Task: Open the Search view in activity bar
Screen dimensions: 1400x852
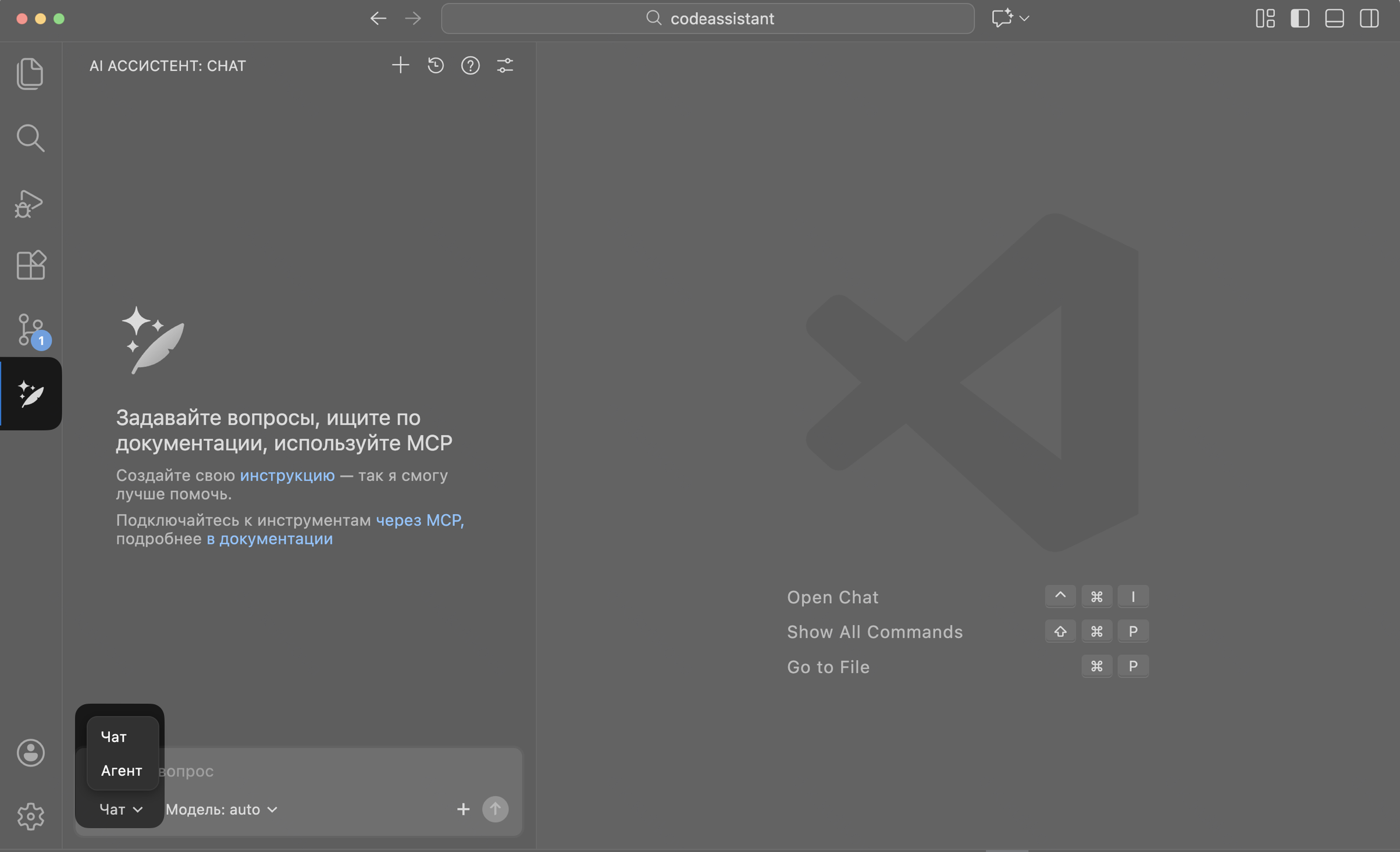Action: coord(30,138)
